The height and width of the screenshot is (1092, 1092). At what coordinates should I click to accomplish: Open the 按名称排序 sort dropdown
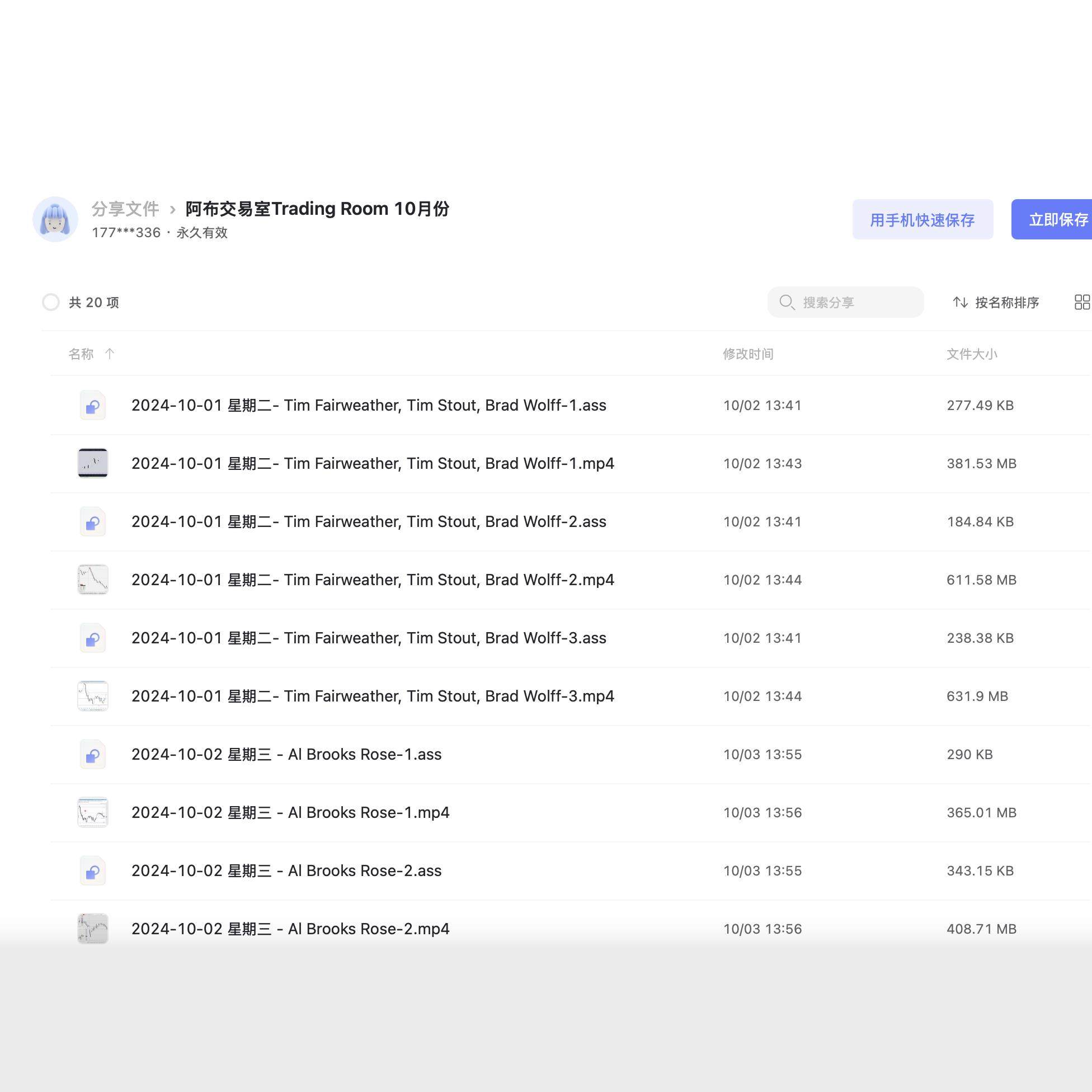[996, 303]
